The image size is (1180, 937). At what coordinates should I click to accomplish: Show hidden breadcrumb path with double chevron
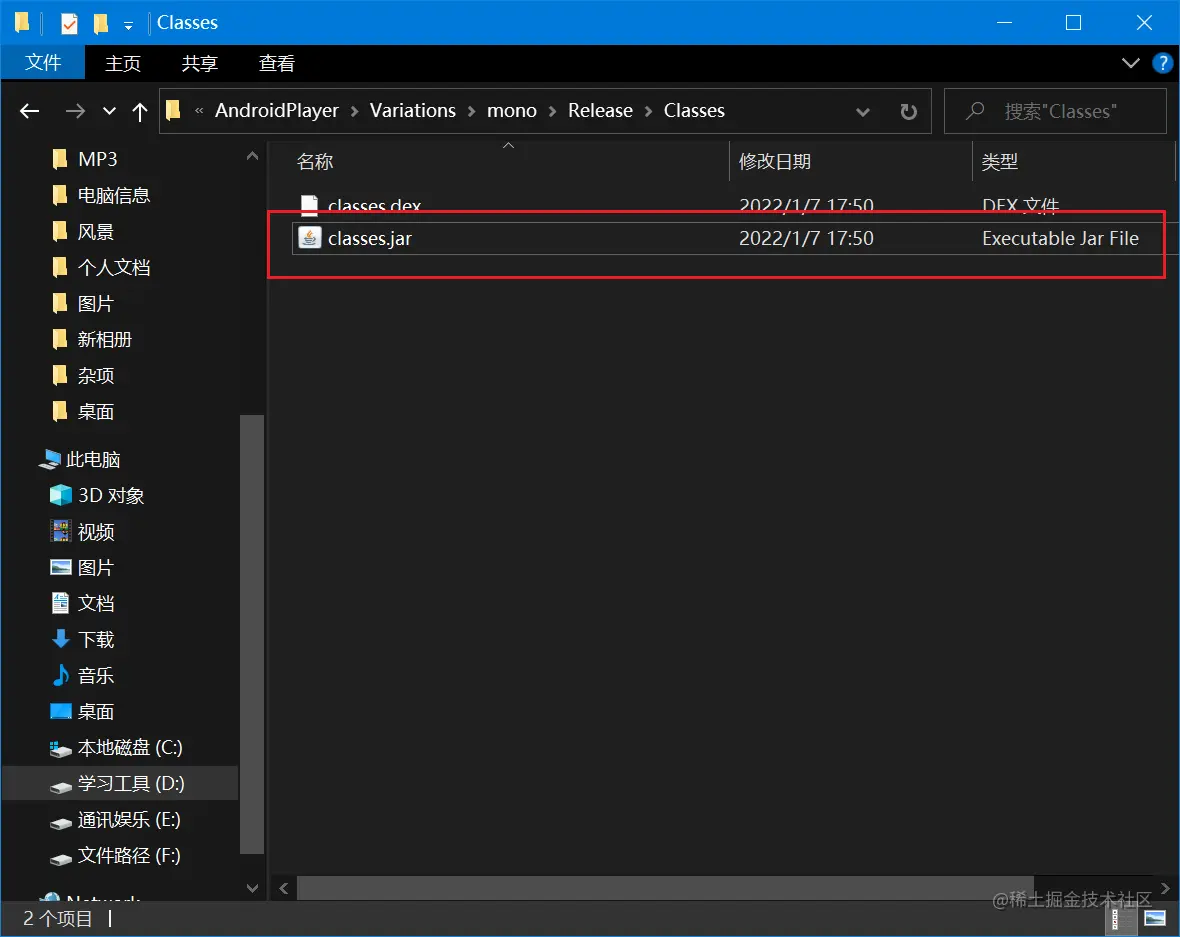pyautogui.click(x=199, y=111)
